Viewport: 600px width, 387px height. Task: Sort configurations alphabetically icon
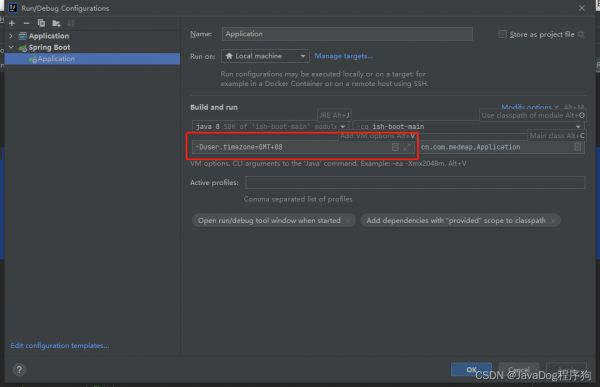click(x=71, y=24)
